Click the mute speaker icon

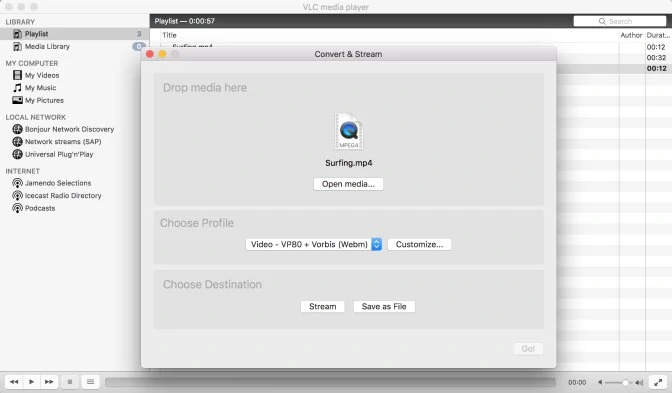point(600,382)
